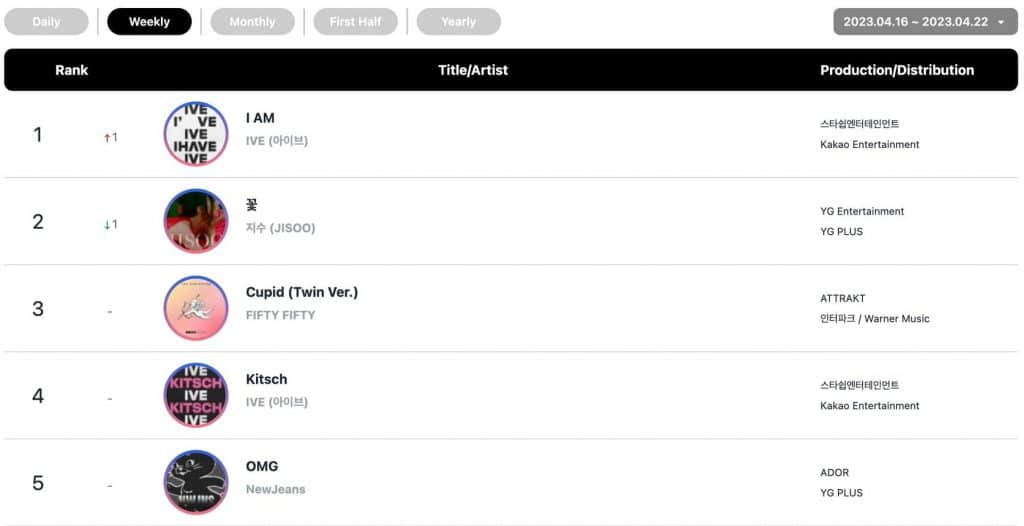
Task: Open the song title I AM
Action: tap(260, 118)
